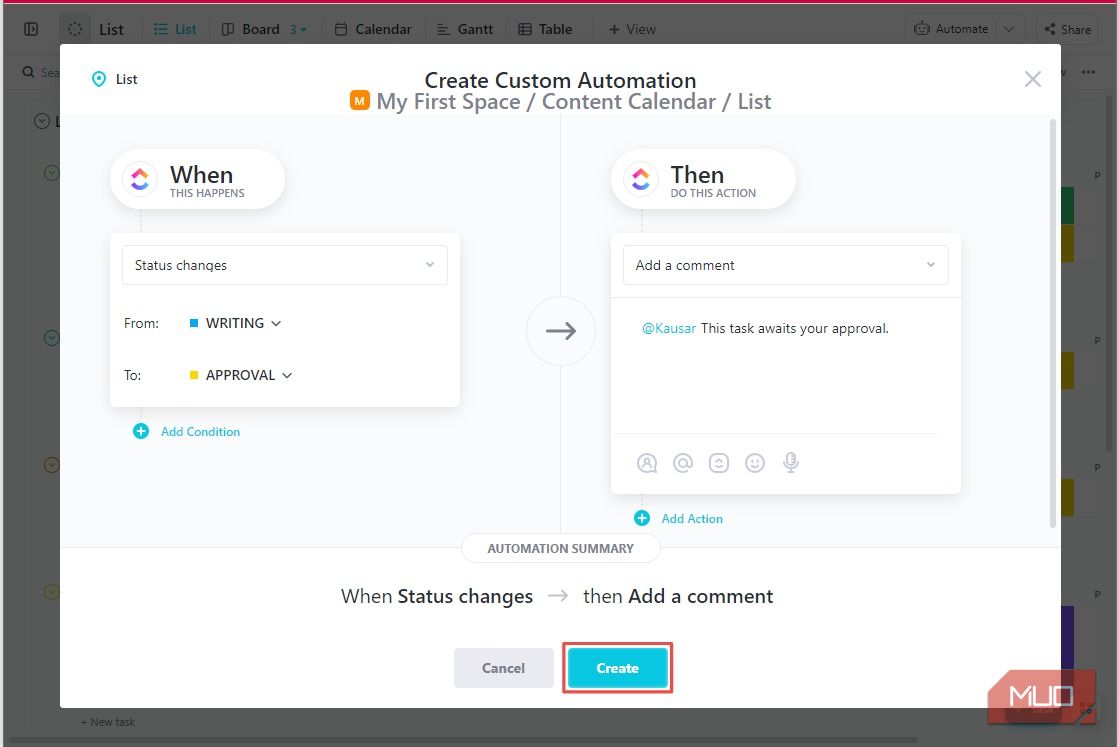Click the dialog's vertical scrollbar
The height and width of the screenshot is (747, 1118).
click(1051, 320)
